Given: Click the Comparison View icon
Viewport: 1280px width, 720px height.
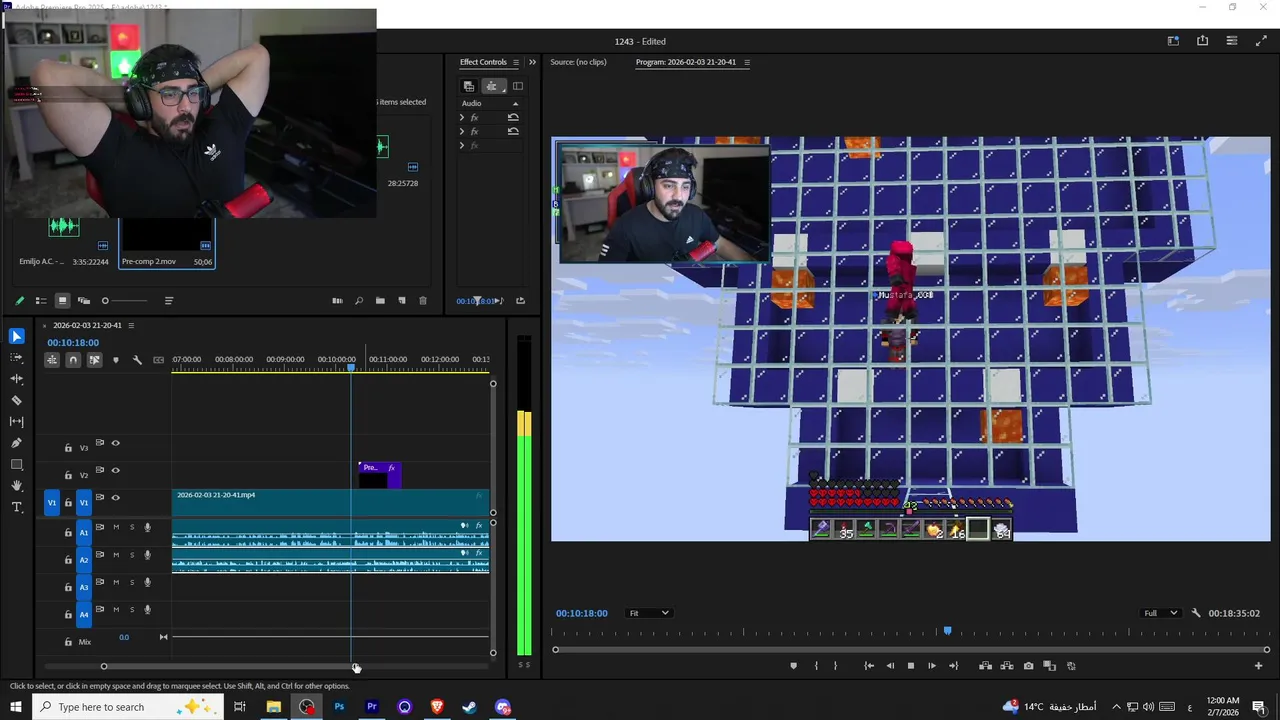Looking at the screenshot, I should tap(1049, 666).
